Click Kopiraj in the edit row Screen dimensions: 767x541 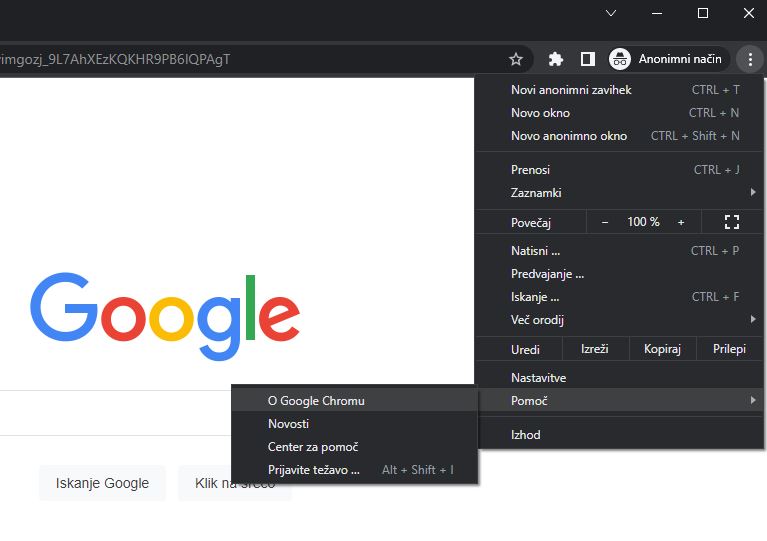click(x=662, y=349)
